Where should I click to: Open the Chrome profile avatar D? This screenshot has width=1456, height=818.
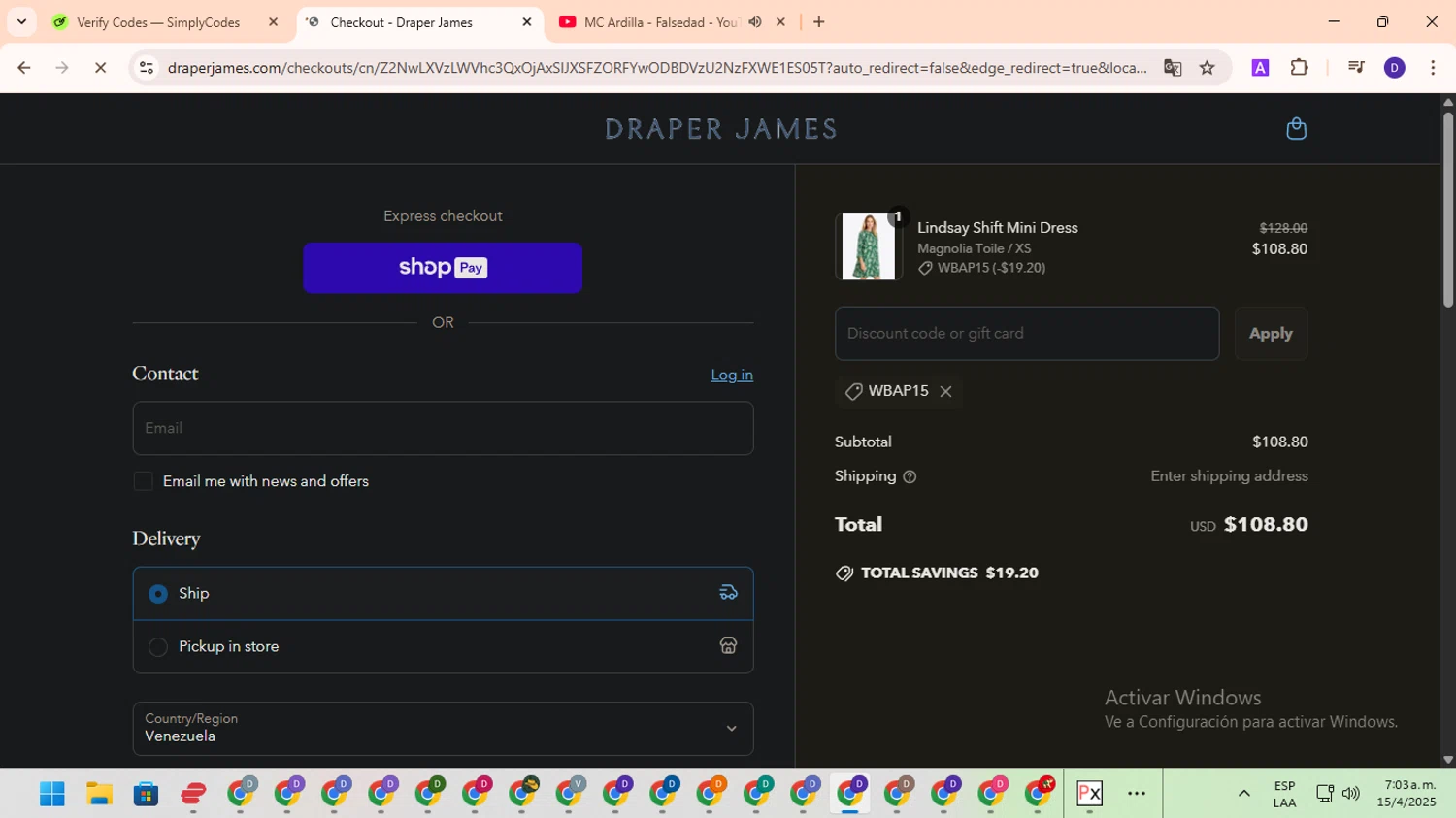(1395, 68)
